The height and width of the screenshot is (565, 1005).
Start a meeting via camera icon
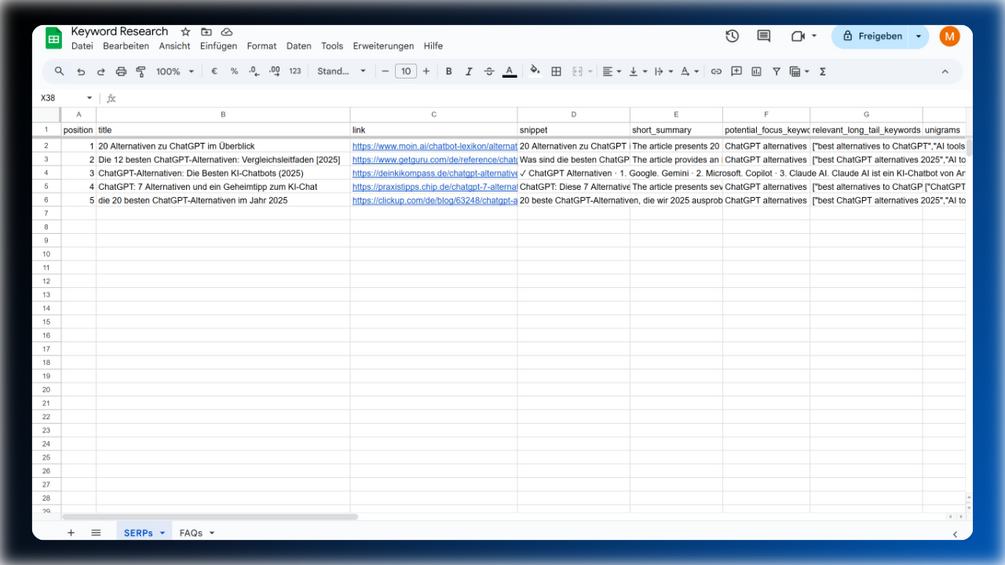pyautogui.click(x=797, y=37)
